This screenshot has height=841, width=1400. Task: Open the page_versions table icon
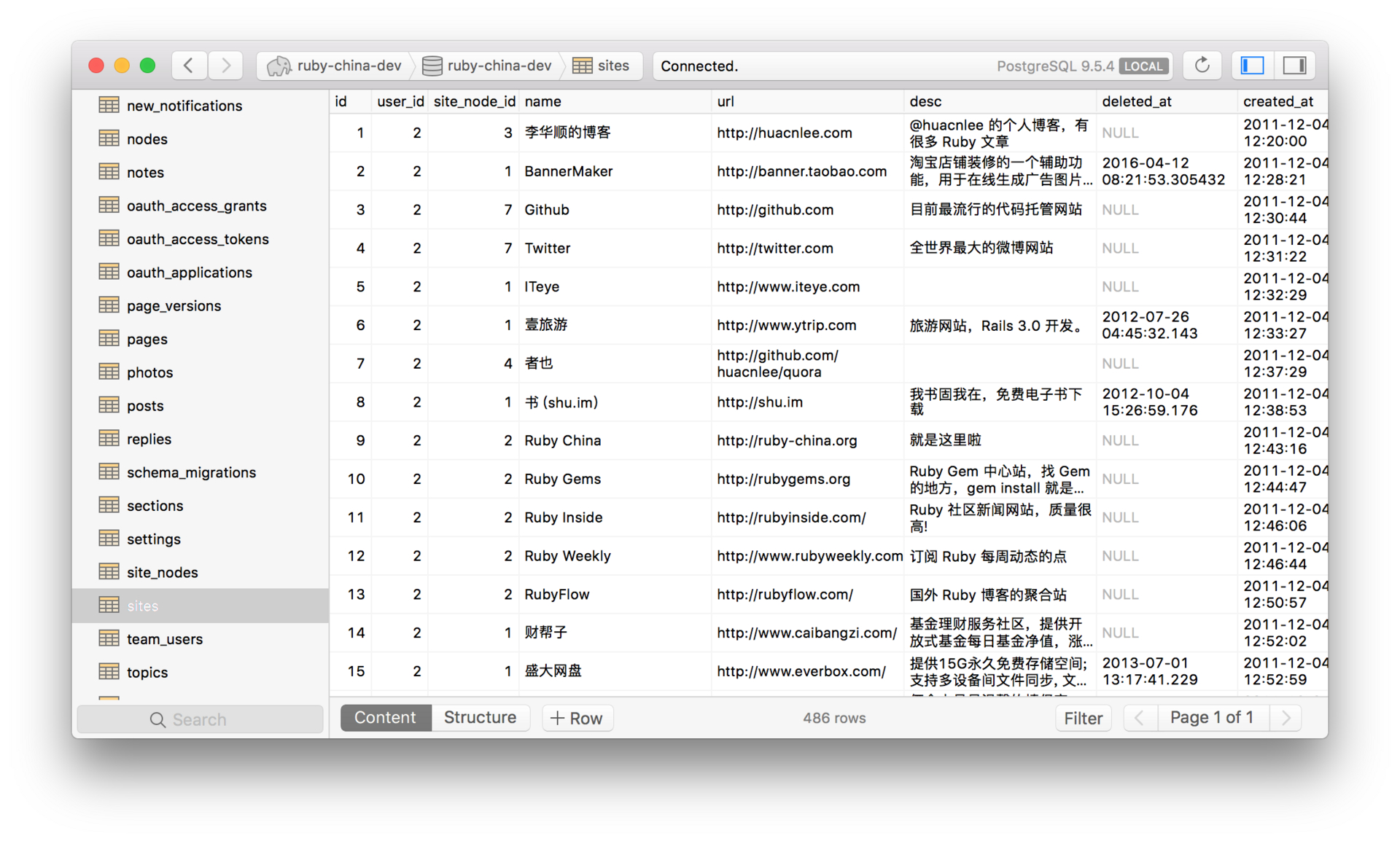109,305
